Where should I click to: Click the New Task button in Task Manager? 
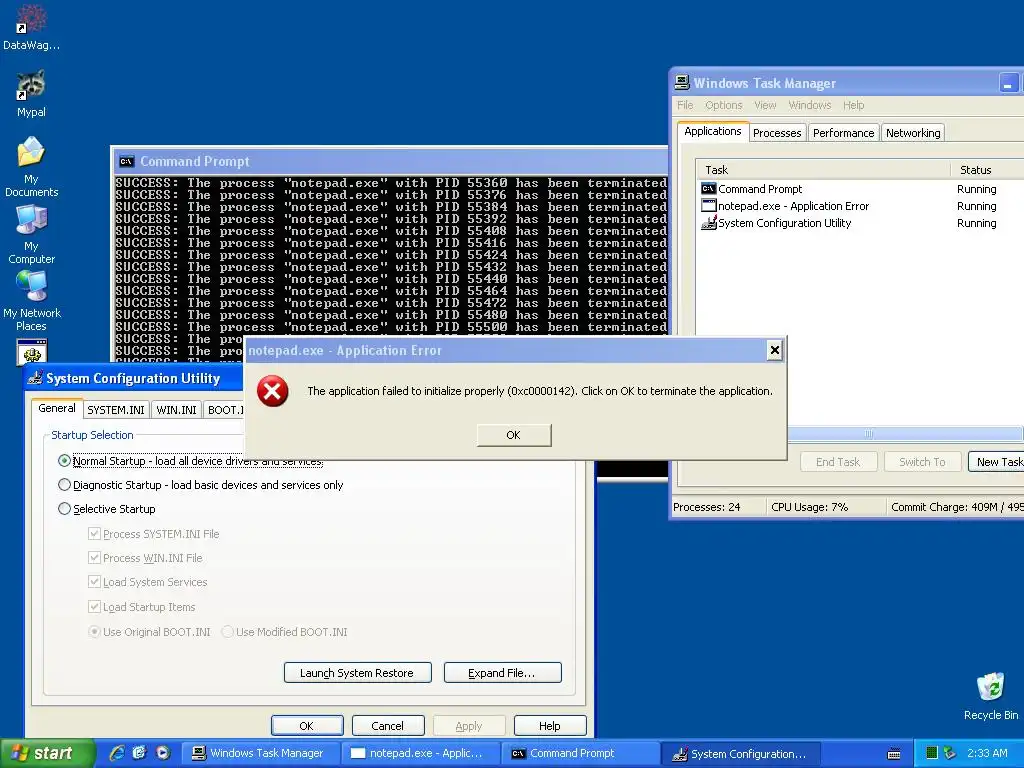click(x=996, y=462)
